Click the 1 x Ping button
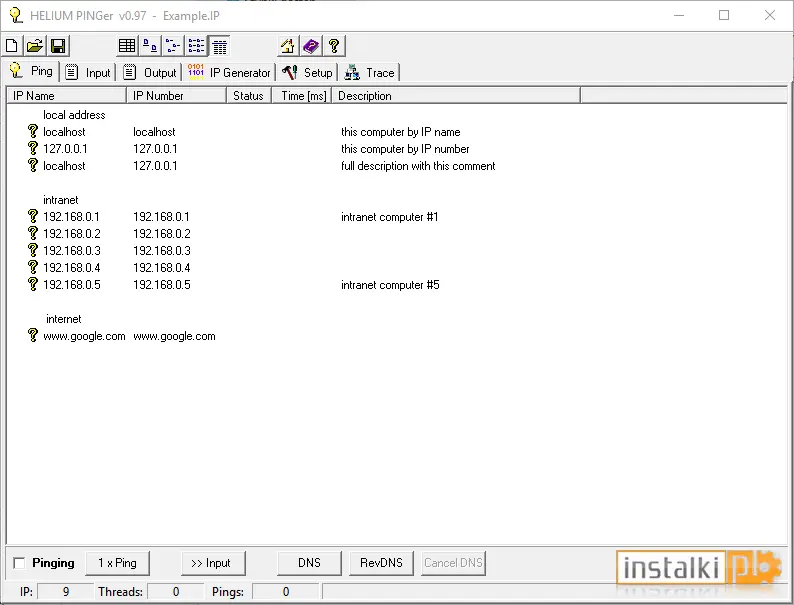Screen dimensions: 794x605 click(117, 563)
